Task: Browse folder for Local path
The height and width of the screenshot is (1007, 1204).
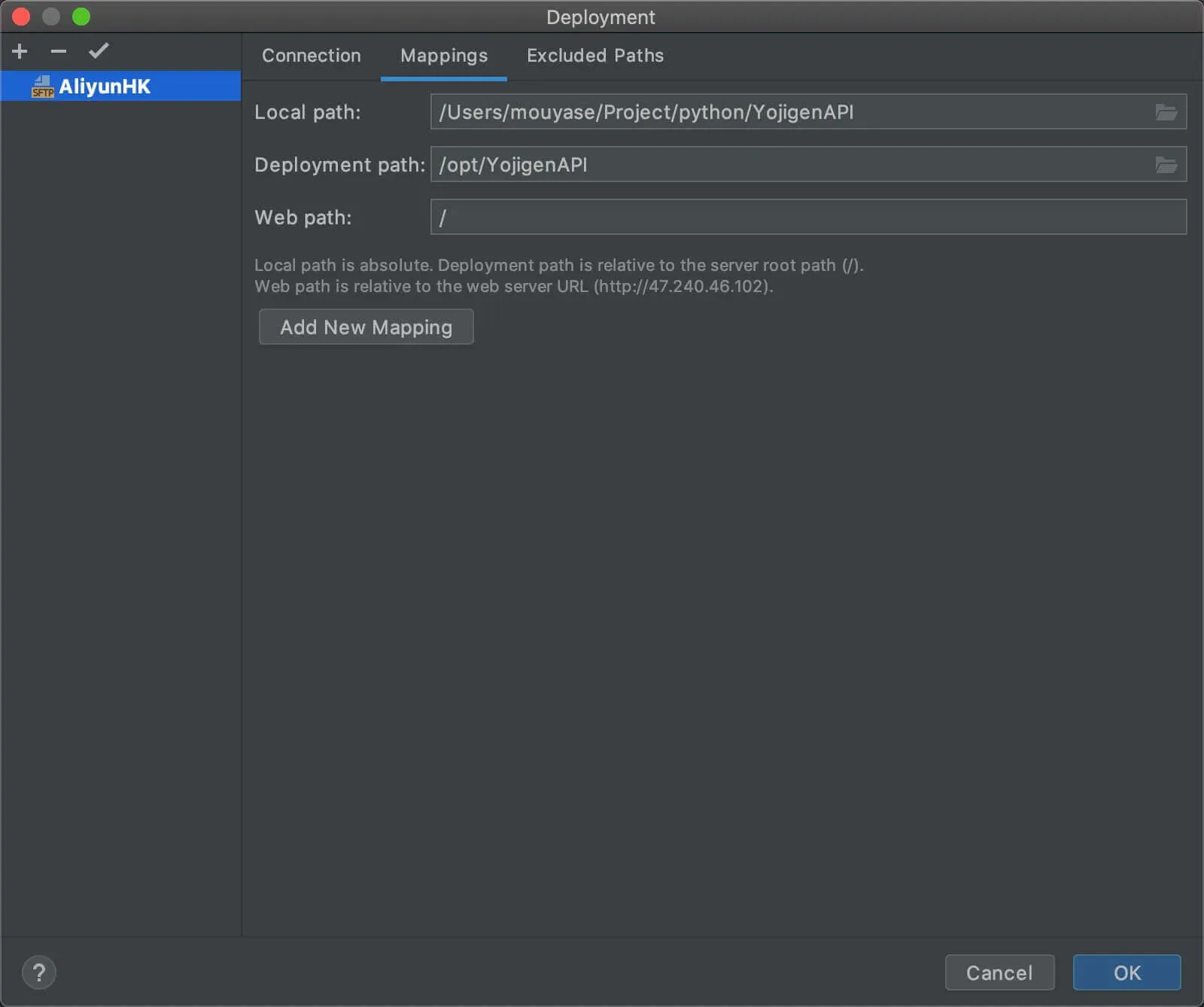Action: (x=1166, y=112)
